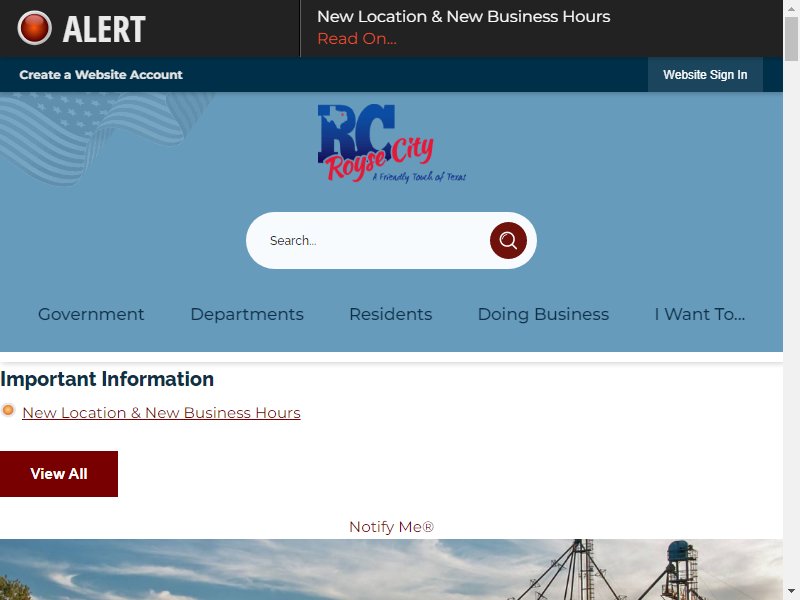The height and width of the screenshot is (600, 800).
Task: Click the scrollbar up arrow
Action: [791, 8]
